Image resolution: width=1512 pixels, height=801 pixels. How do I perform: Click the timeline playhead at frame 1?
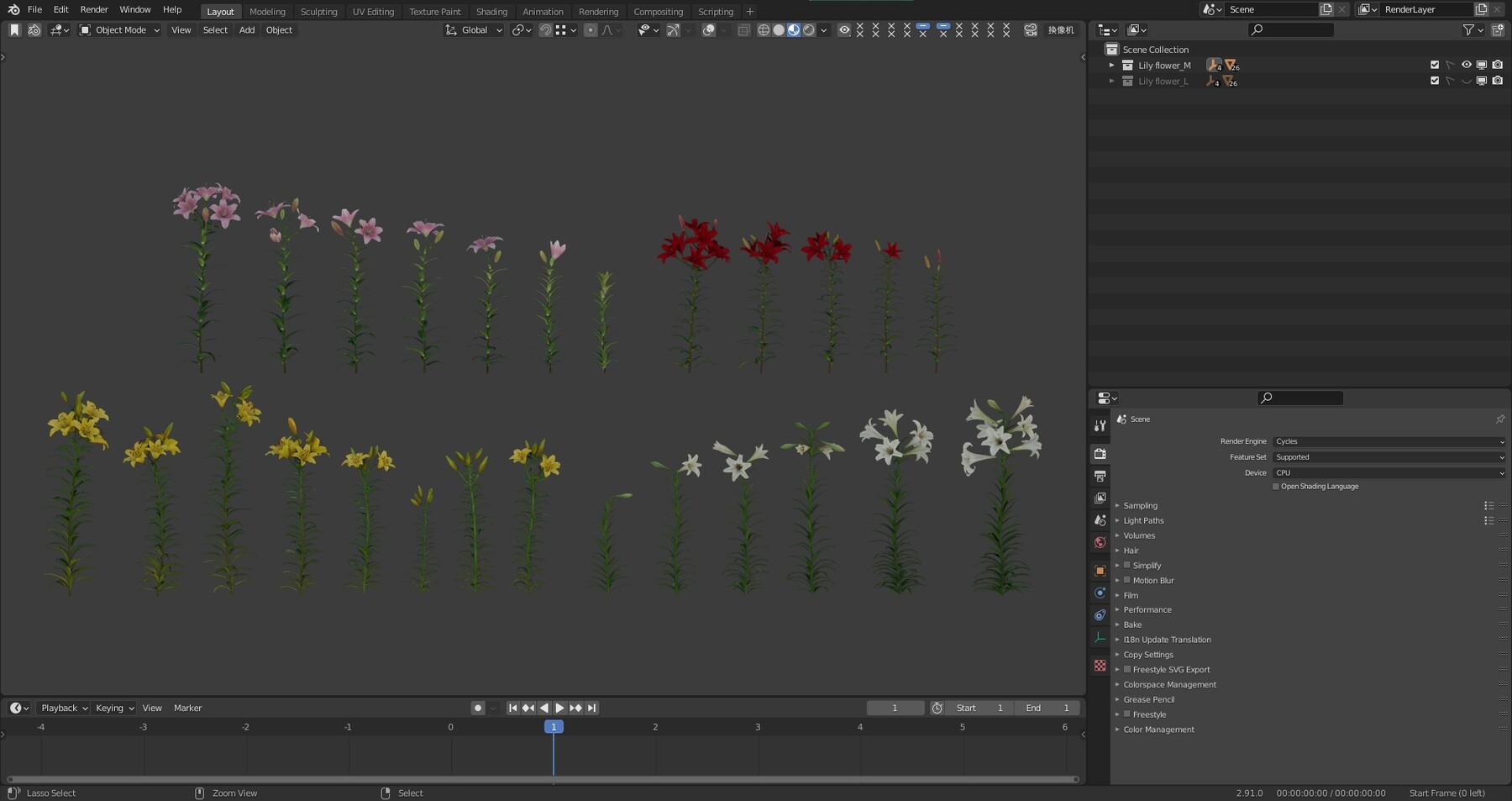[554, 726]
